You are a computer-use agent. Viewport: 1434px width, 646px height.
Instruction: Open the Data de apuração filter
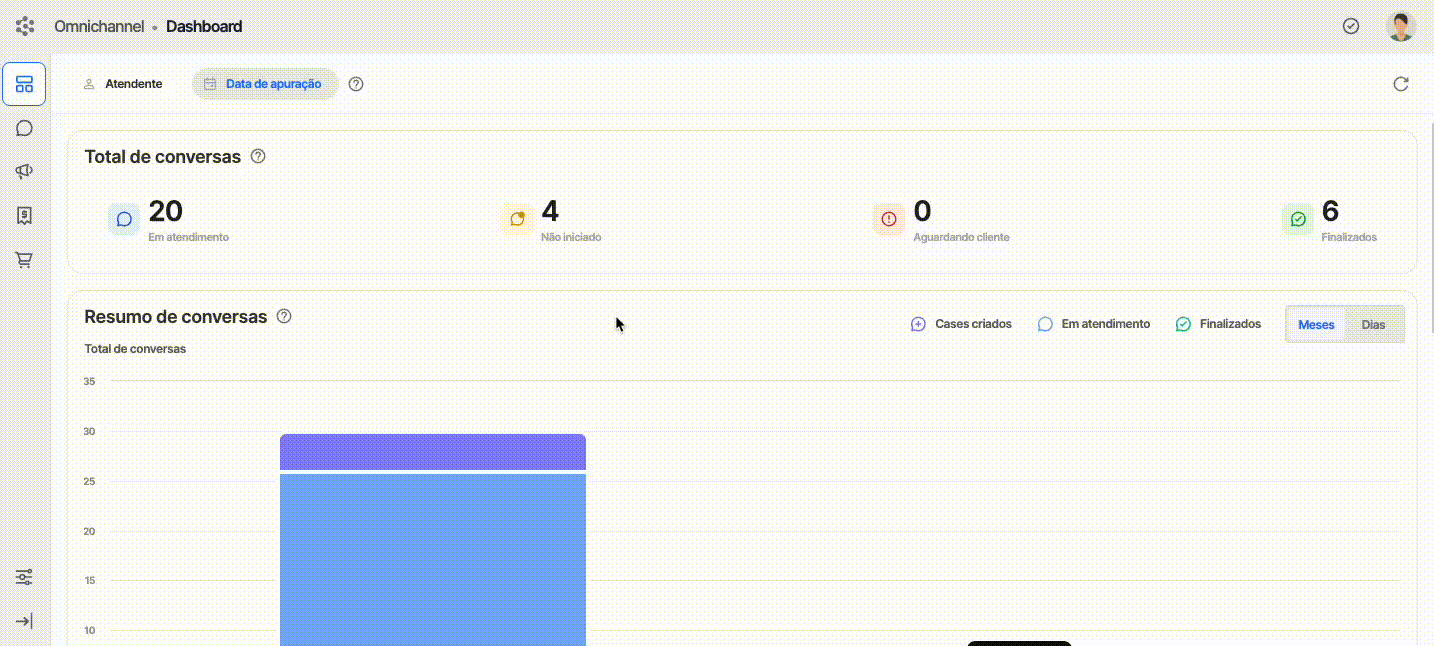(x=265, y=84)
